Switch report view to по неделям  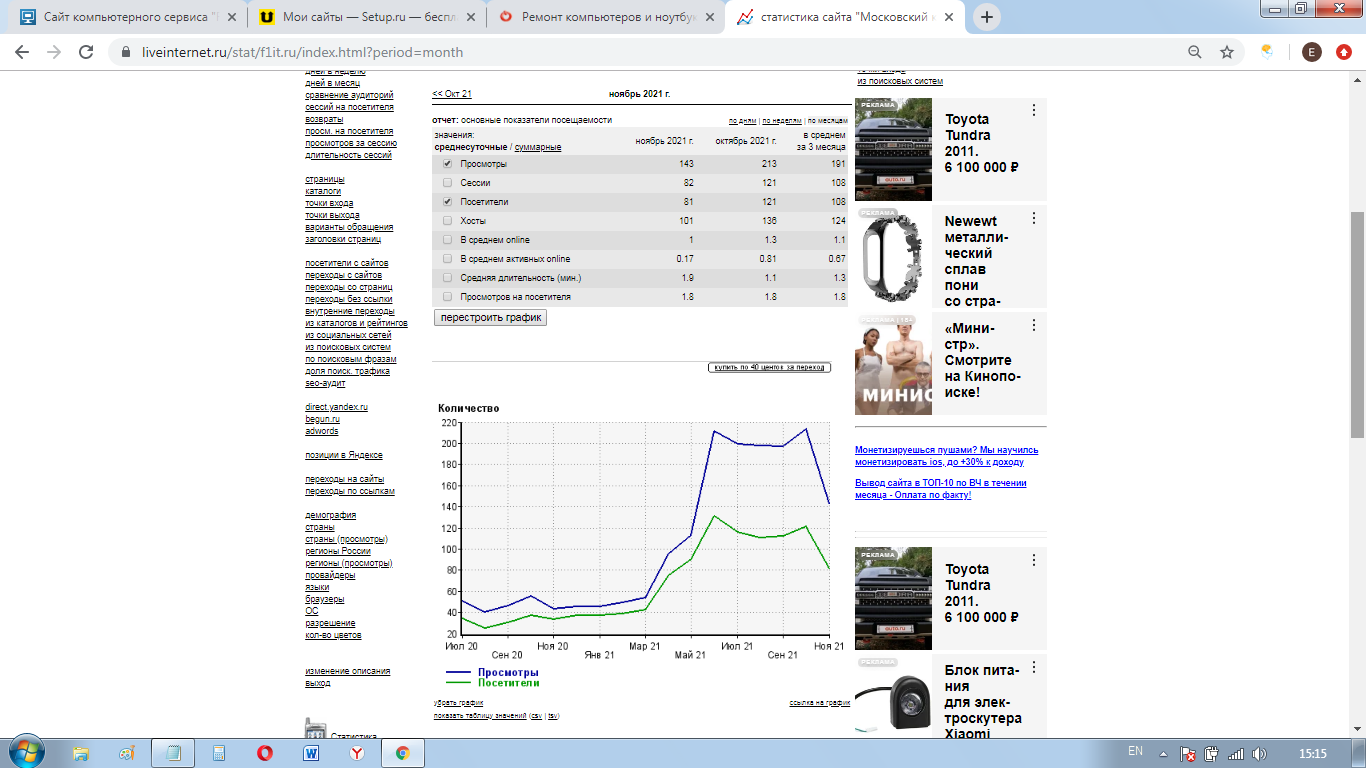[782, 121]
